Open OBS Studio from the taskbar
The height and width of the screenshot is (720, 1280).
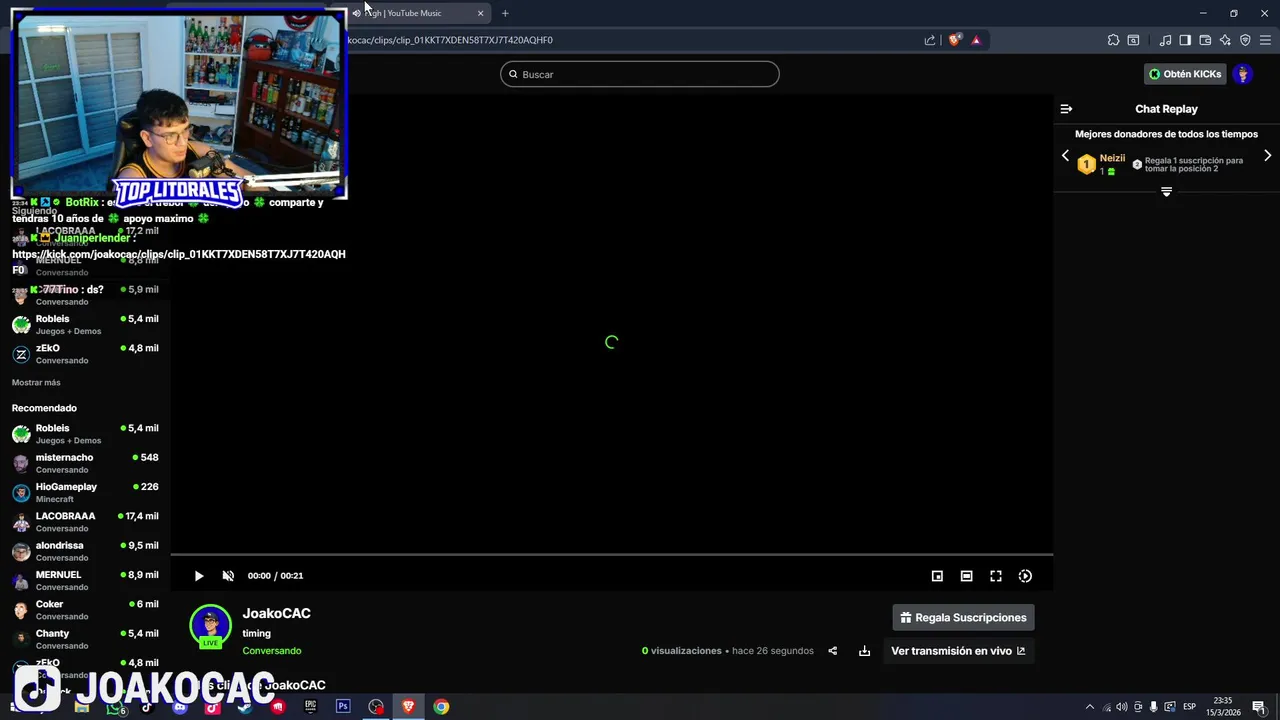click(376, 706)
